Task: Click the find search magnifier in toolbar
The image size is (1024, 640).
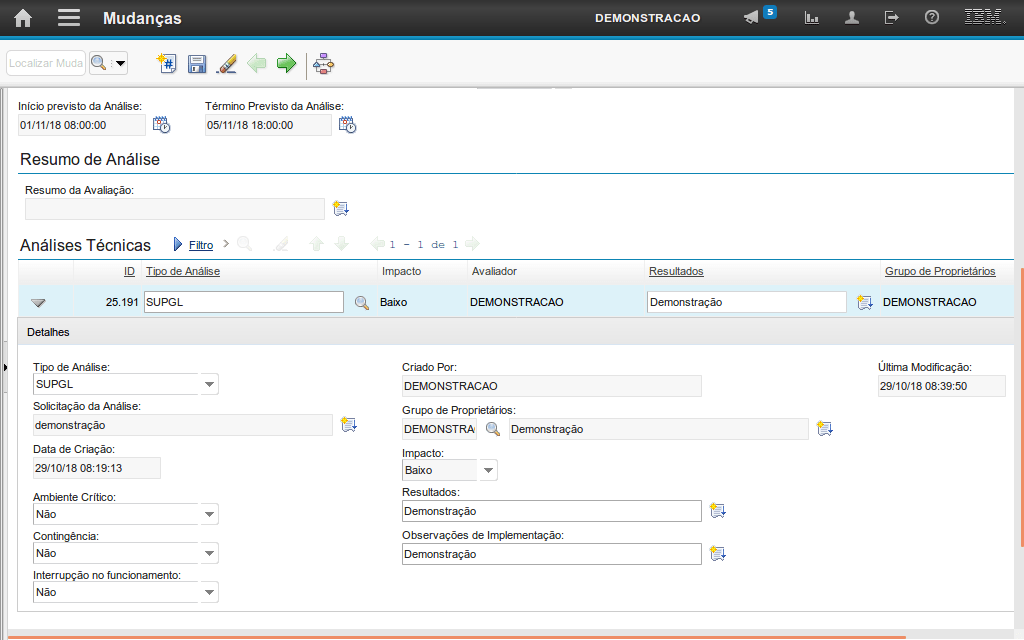Action: coord(99,63)
